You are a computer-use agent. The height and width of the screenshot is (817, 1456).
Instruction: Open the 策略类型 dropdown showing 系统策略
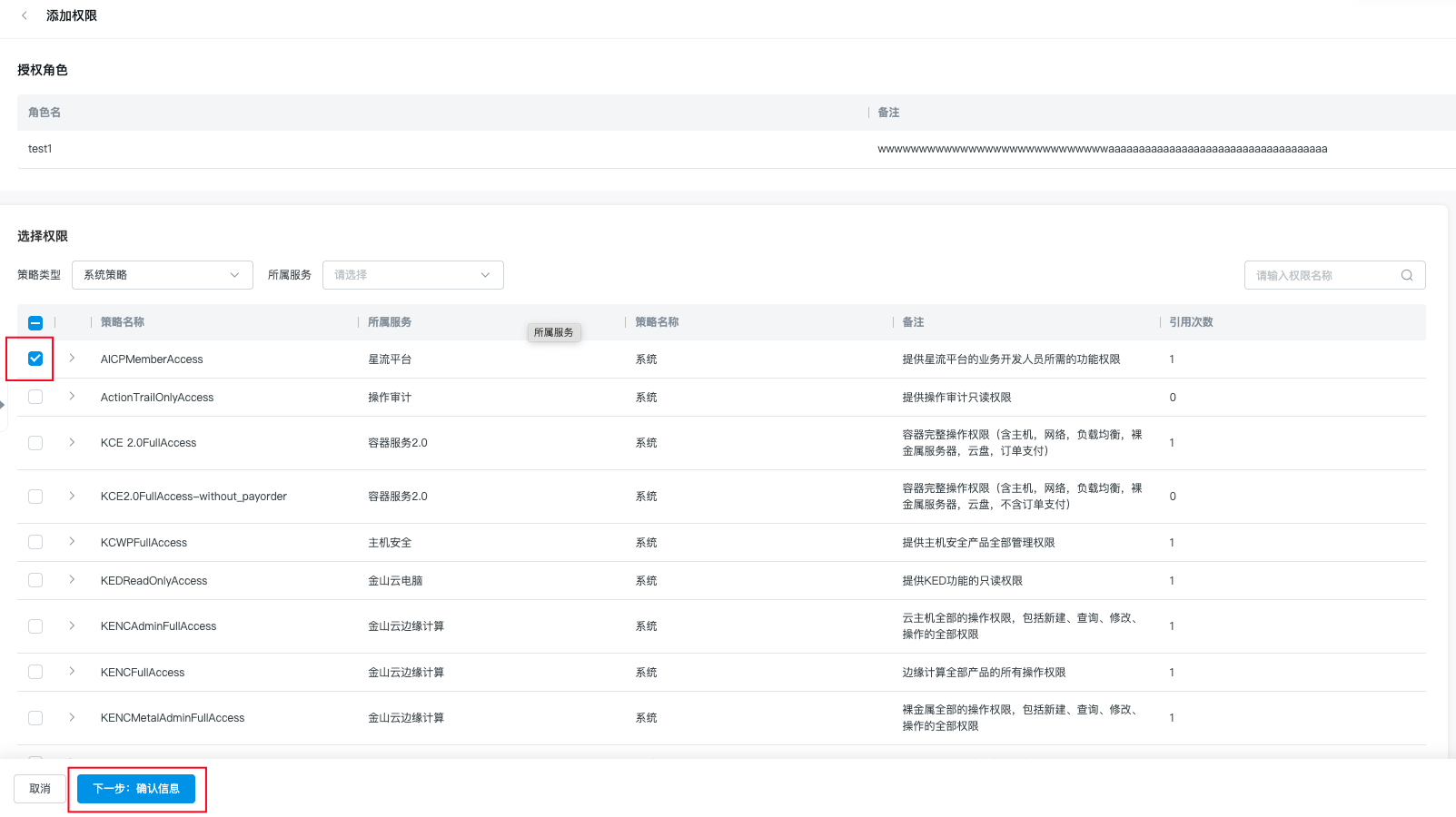(162, 275)
